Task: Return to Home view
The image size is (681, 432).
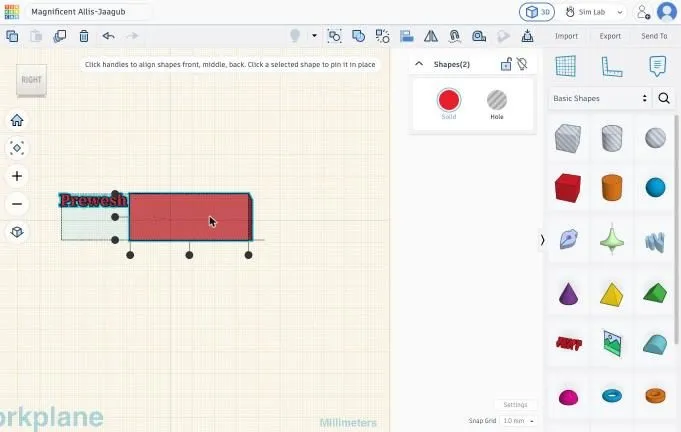Action: click(x=17, y=120)
